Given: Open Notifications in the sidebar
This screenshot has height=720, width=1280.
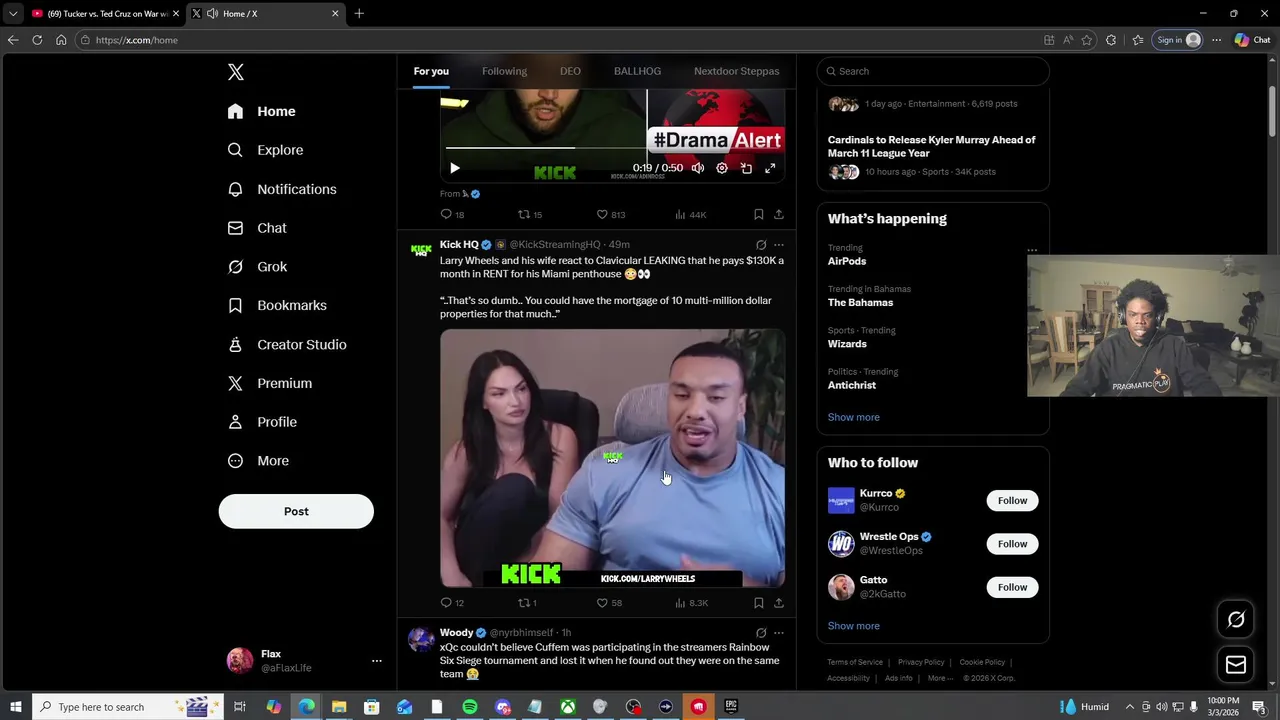Looking at the screenshot, I should [282, 189].
